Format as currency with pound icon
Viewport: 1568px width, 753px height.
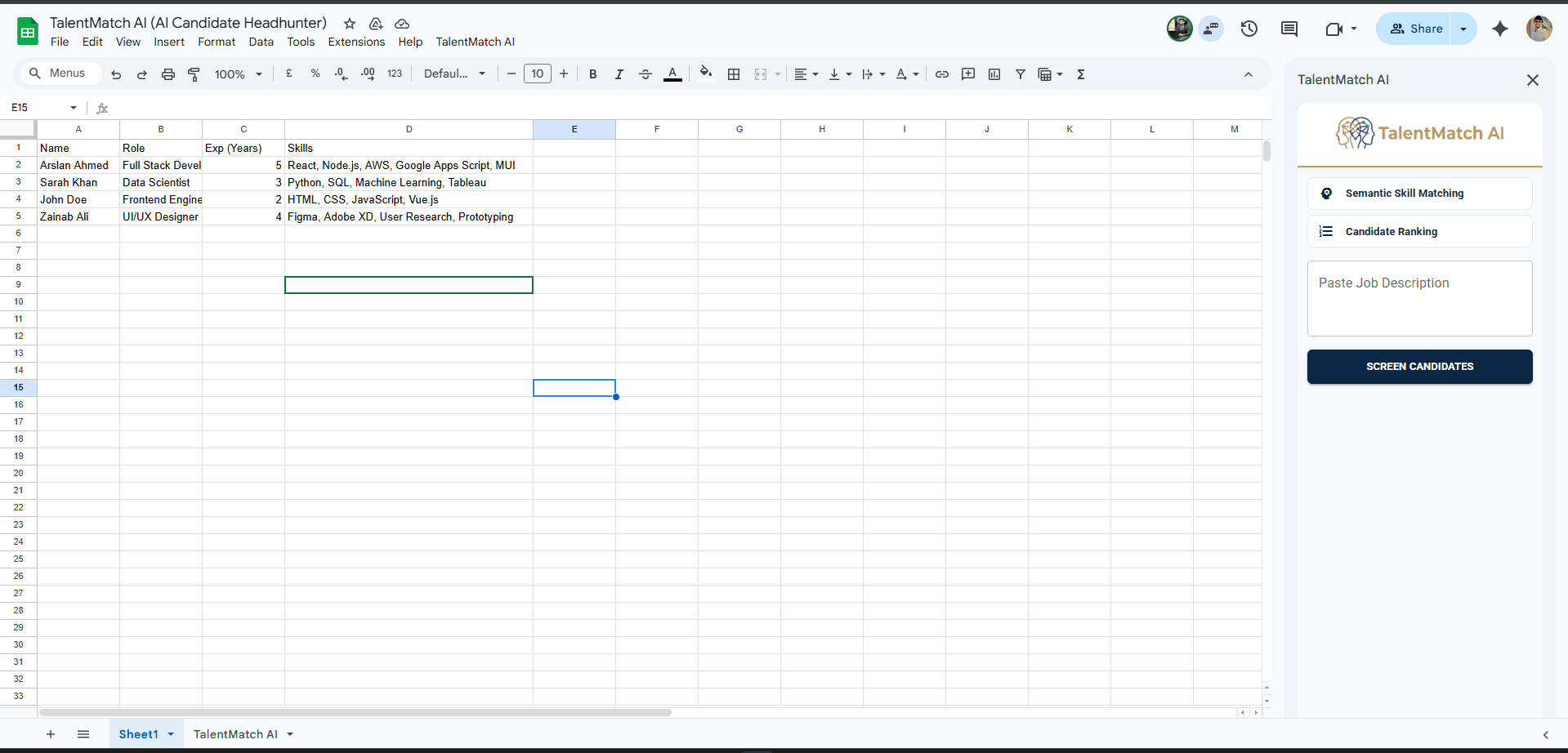(289, 74)
